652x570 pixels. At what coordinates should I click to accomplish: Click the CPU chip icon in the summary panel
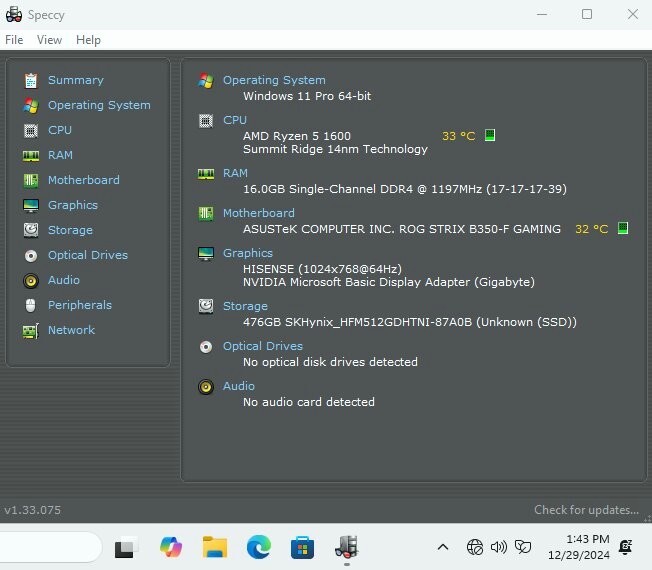click(206, 121)
